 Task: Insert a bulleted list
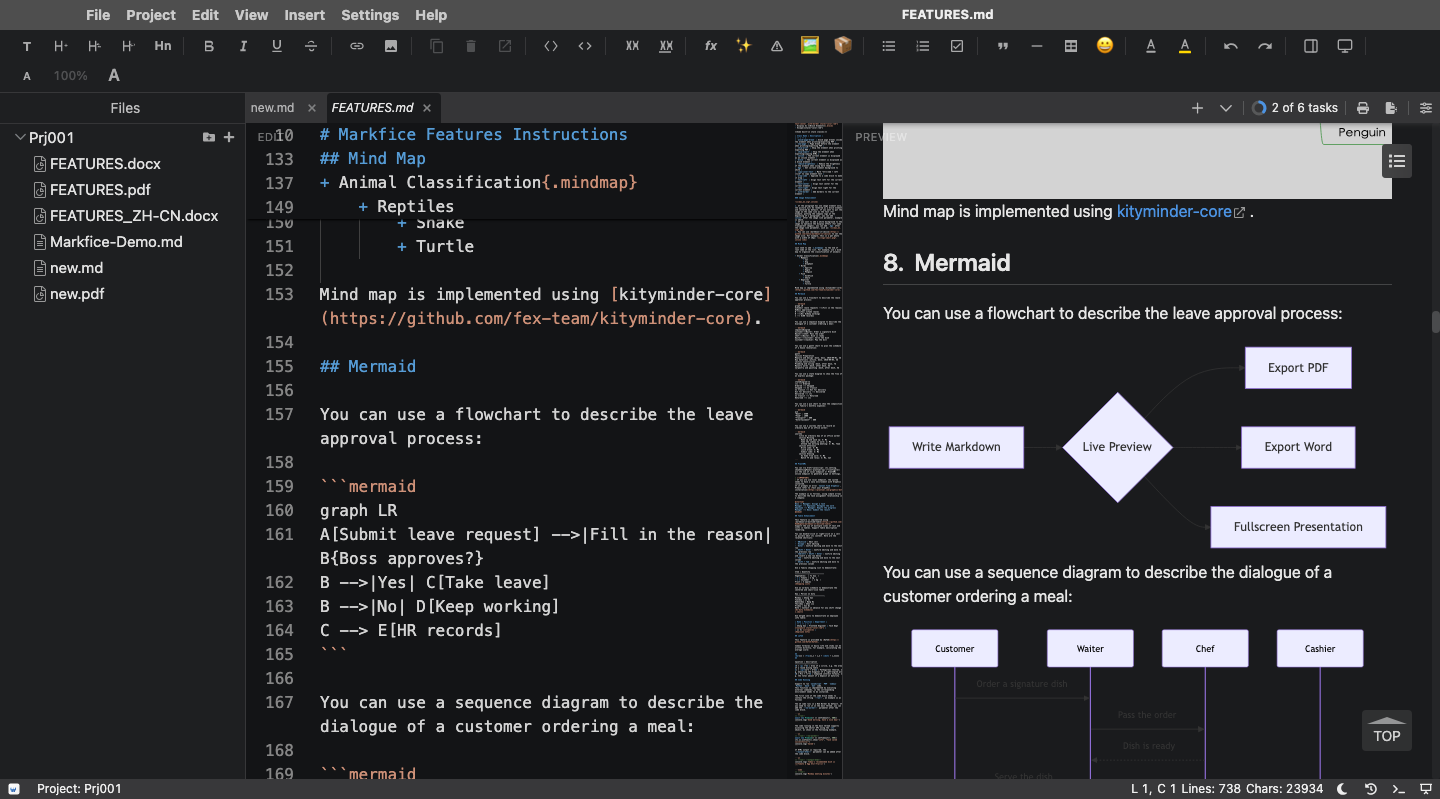(889, 46)
